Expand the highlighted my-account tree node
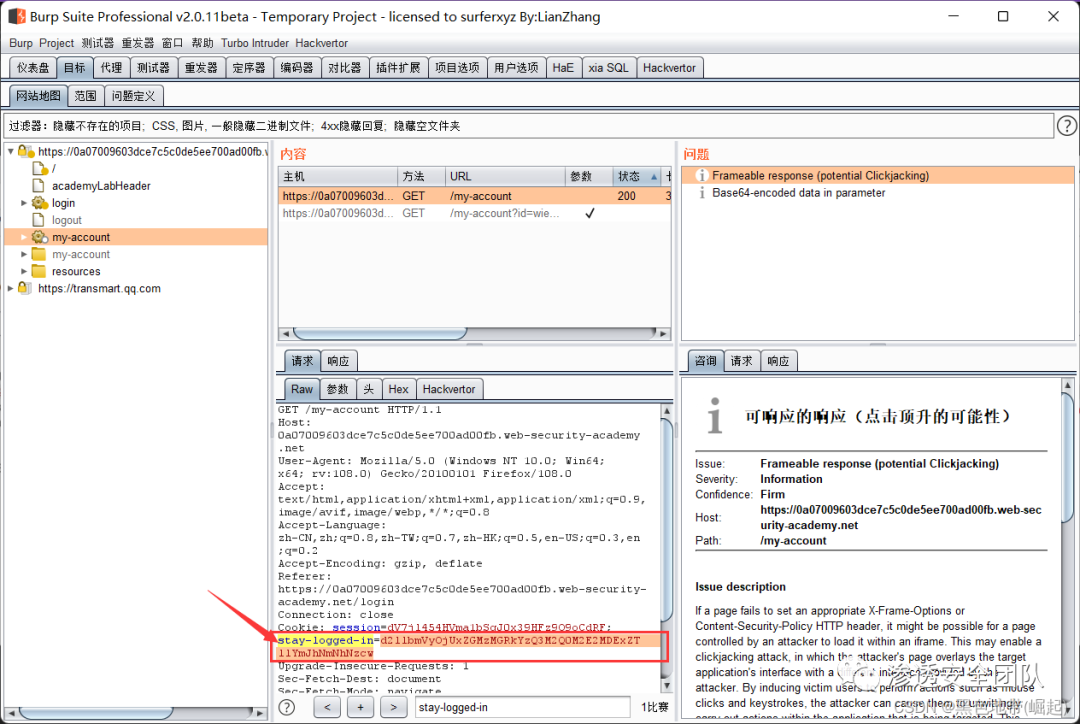This screenshot has width=1080, height=724. [23, 237]
